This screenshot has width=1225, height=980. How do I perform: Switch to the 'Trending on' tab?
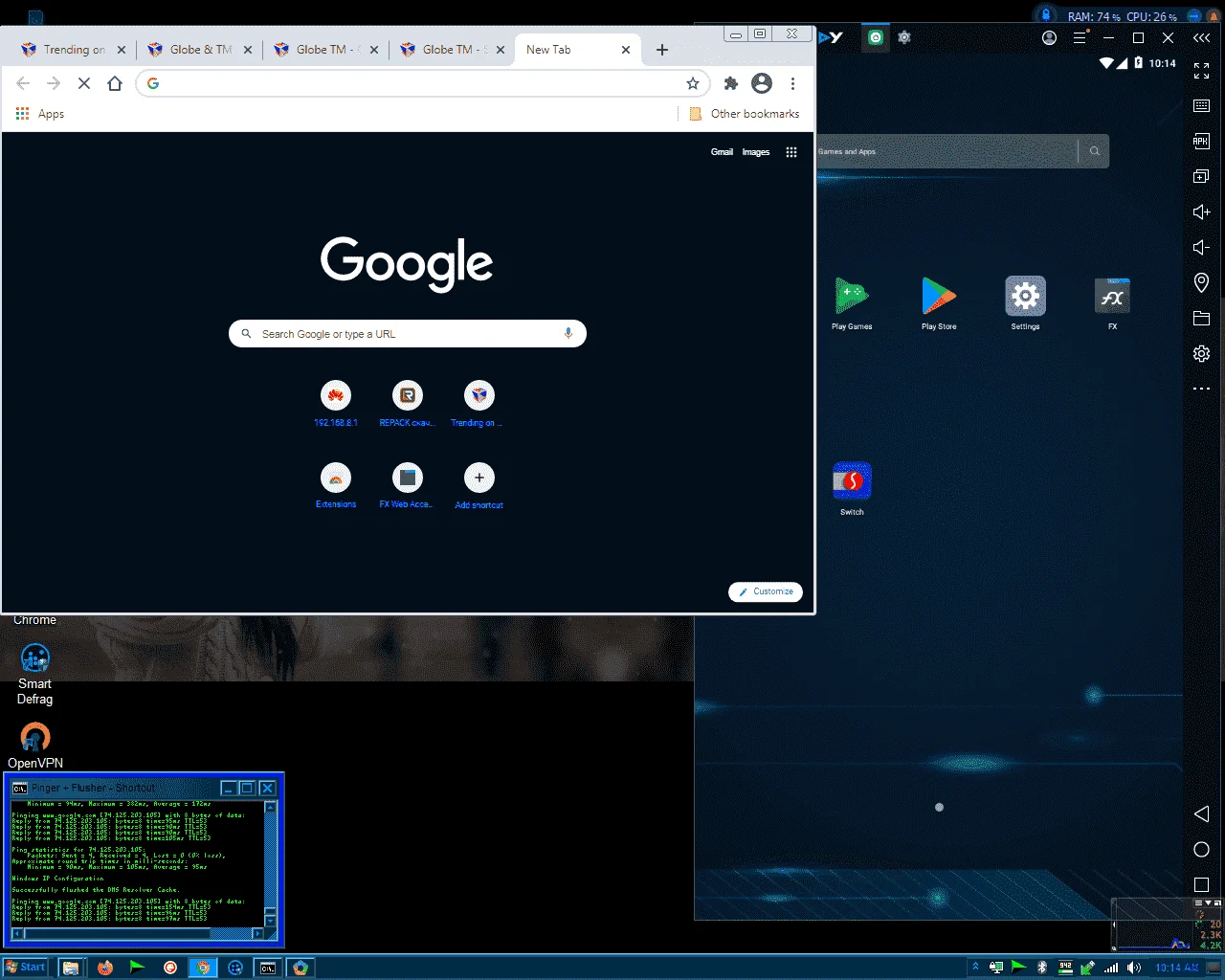point(75,50)
